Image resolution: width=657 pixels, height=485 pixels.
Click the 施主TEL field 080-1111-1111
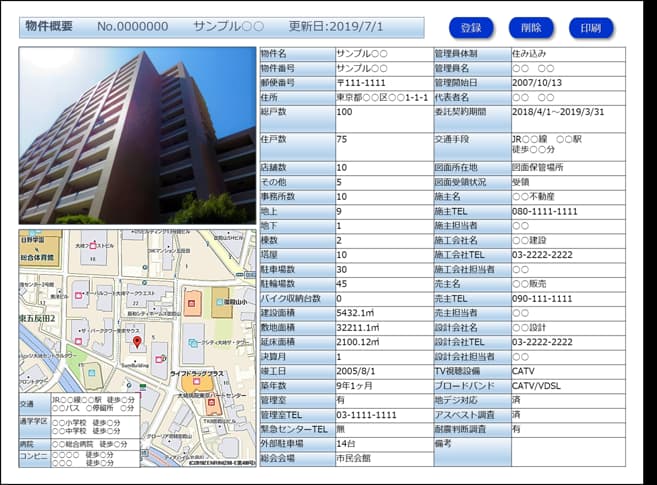(x=566, y=212)
